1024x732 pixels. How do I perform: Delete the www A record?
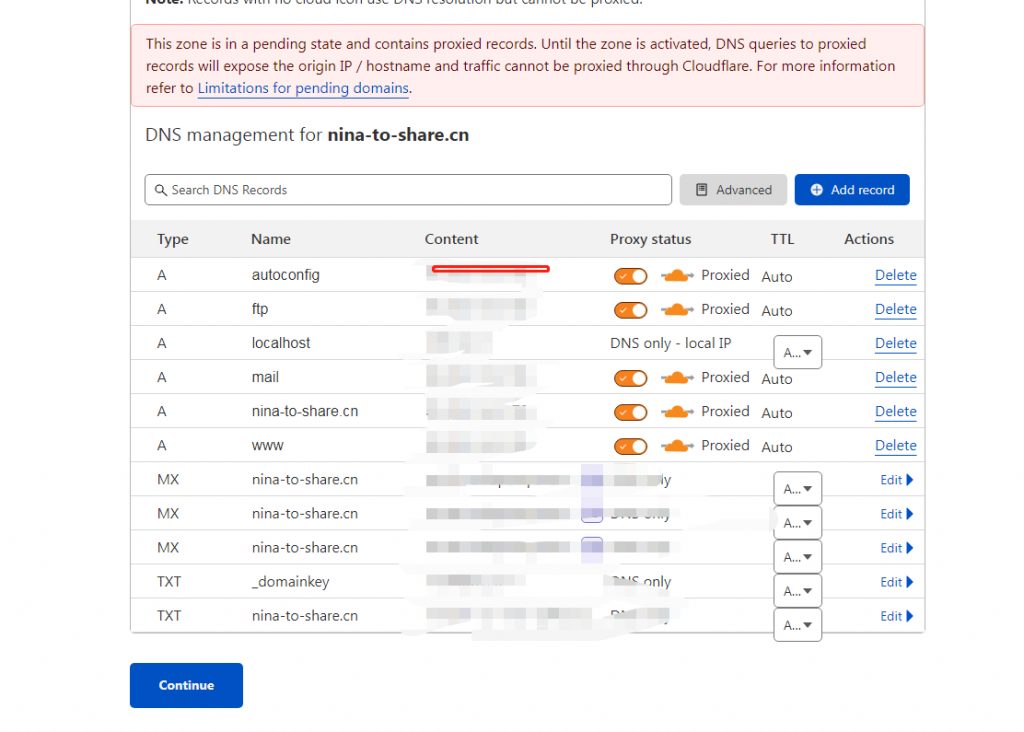[895, 445]
